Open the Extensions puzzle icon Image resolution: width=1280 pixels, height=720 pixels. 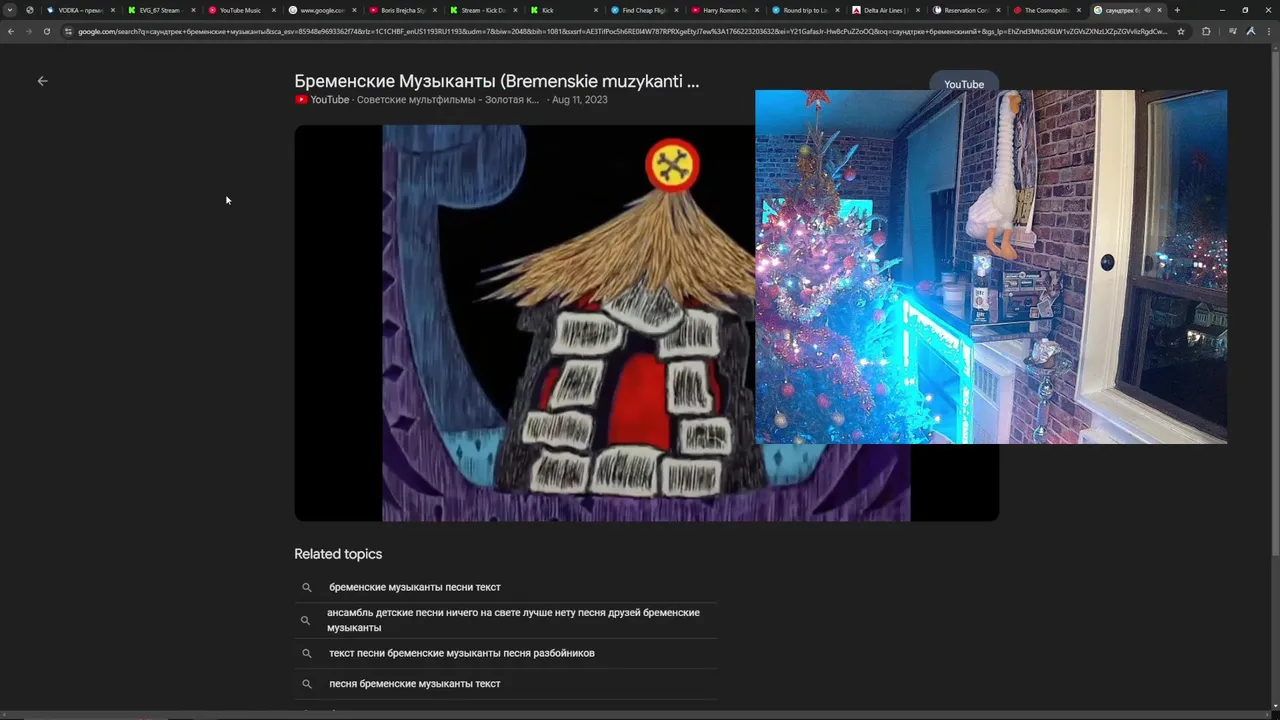click(x=1206, y=31)
